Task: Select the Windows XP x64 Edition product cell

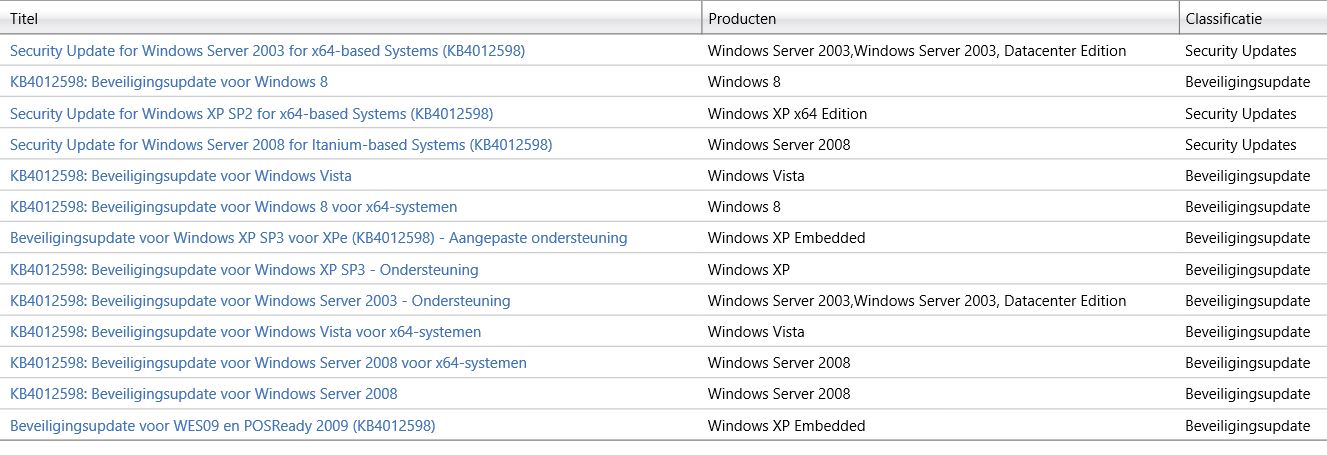Action: pos(787,113)
